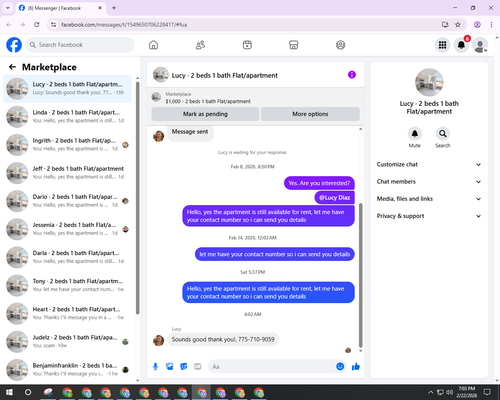Expand Privacy & support section
500x400 pixels.
(429, 216)
